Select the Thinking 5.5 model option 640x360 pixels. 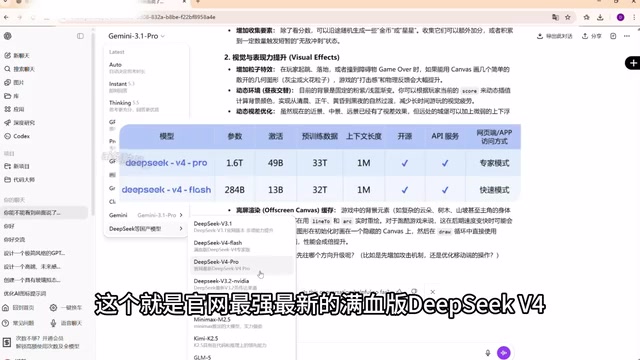(x=146, y=106)
